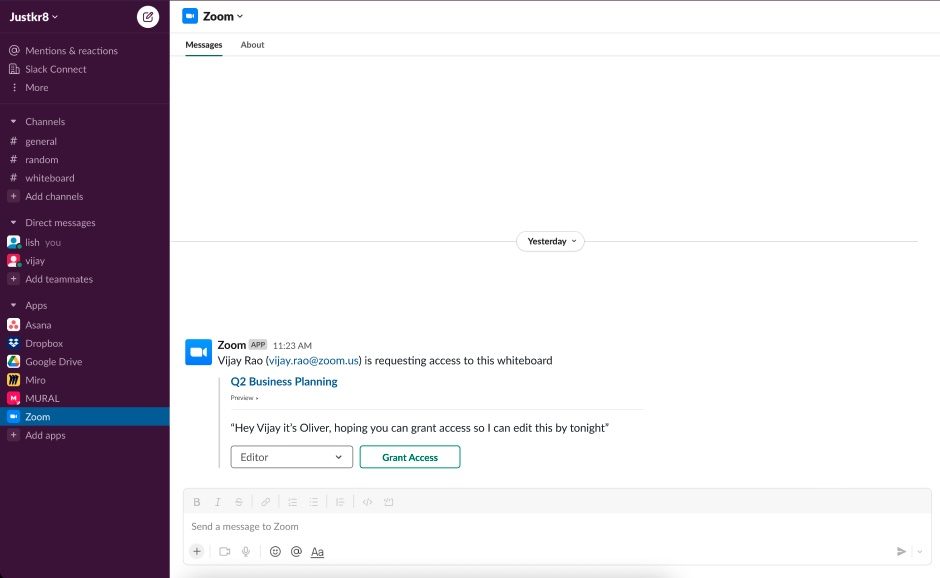This screenshot has width=940, height=578.
Task: Record an audio clip with microphone
Action: pyautogui.click(x=246, y=552)
